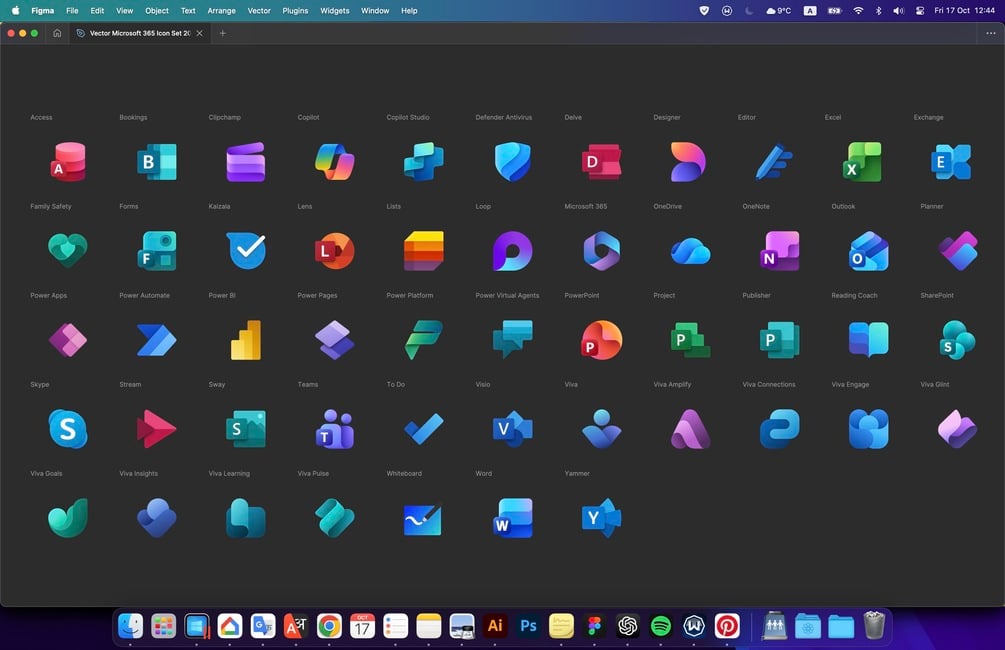This screenshot has height=650, width=1005.
Task: Select the Visio icon
Action: [x=513, y=429]
